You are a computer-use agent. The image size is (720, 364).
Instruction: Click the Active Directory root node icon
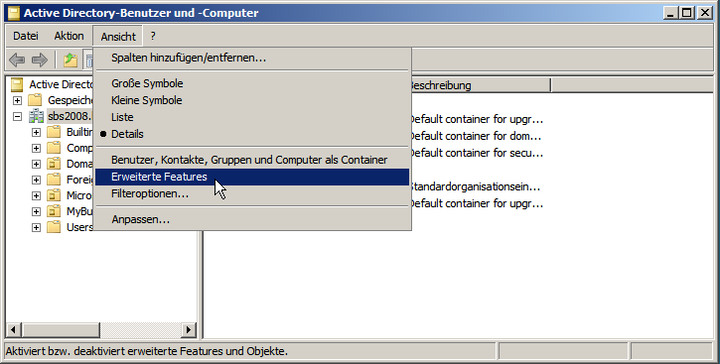(17, 84)
